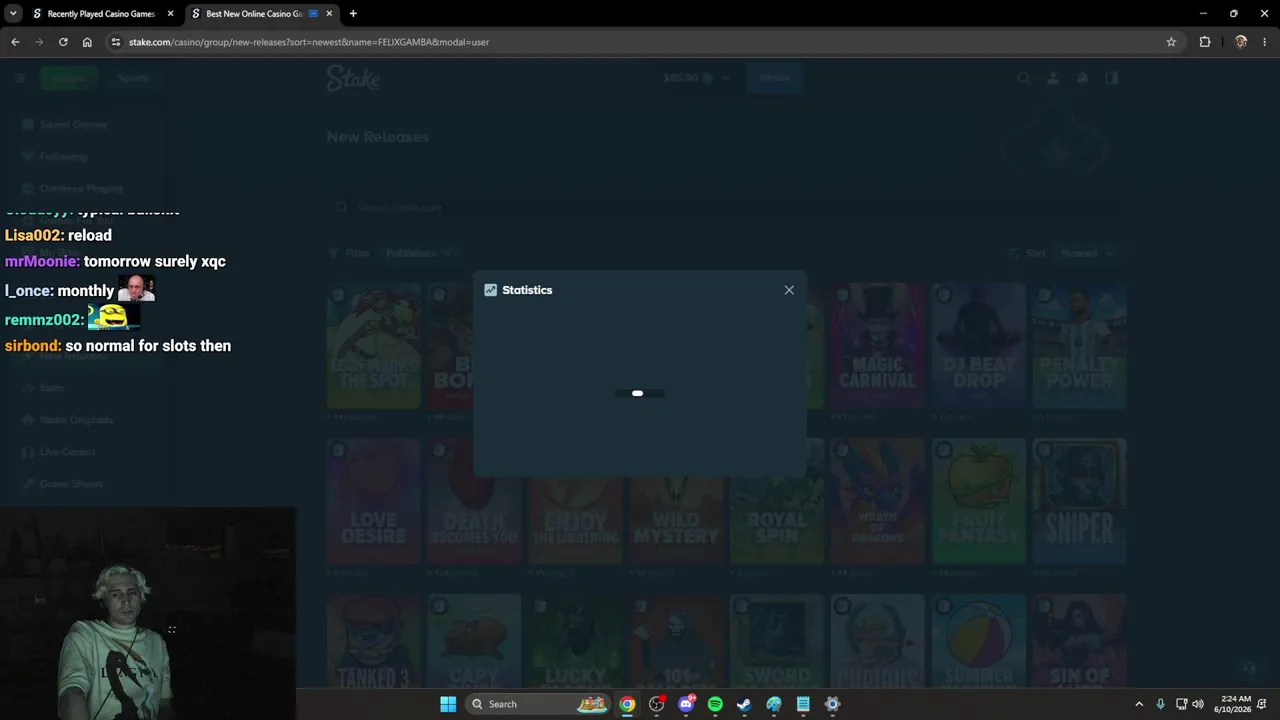Open Stake header search icon
This screenshot has width=1280, height=720.
pos(1023,78)
